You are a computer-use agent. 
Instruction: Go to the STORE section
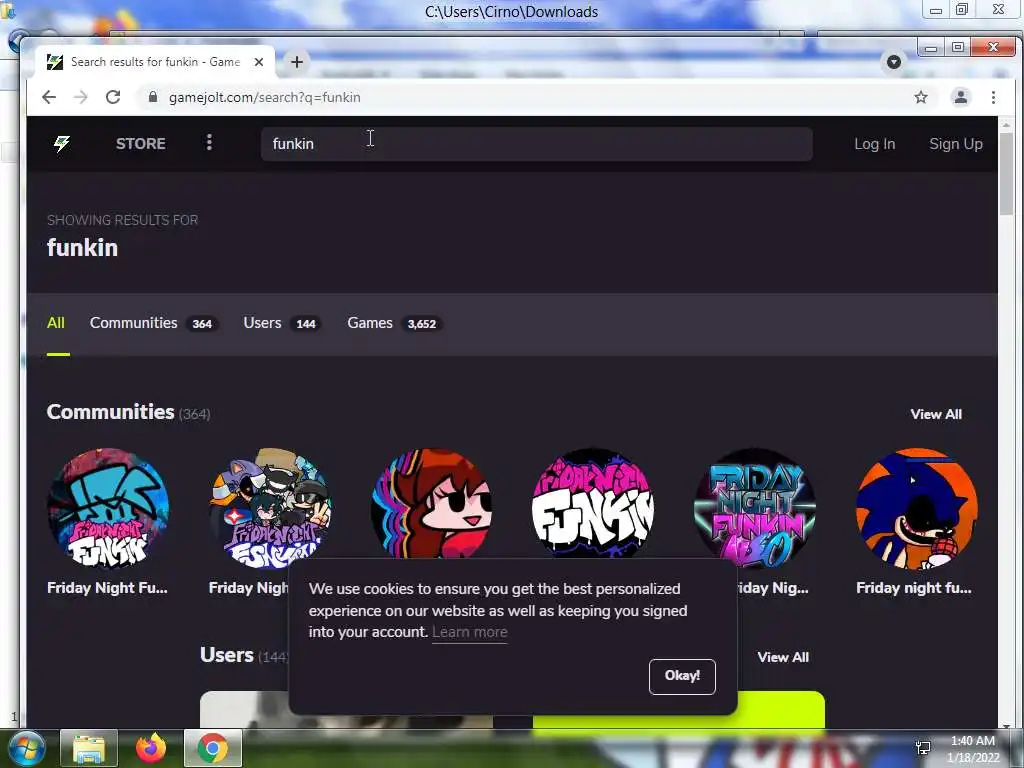click(x=140, y=144)
